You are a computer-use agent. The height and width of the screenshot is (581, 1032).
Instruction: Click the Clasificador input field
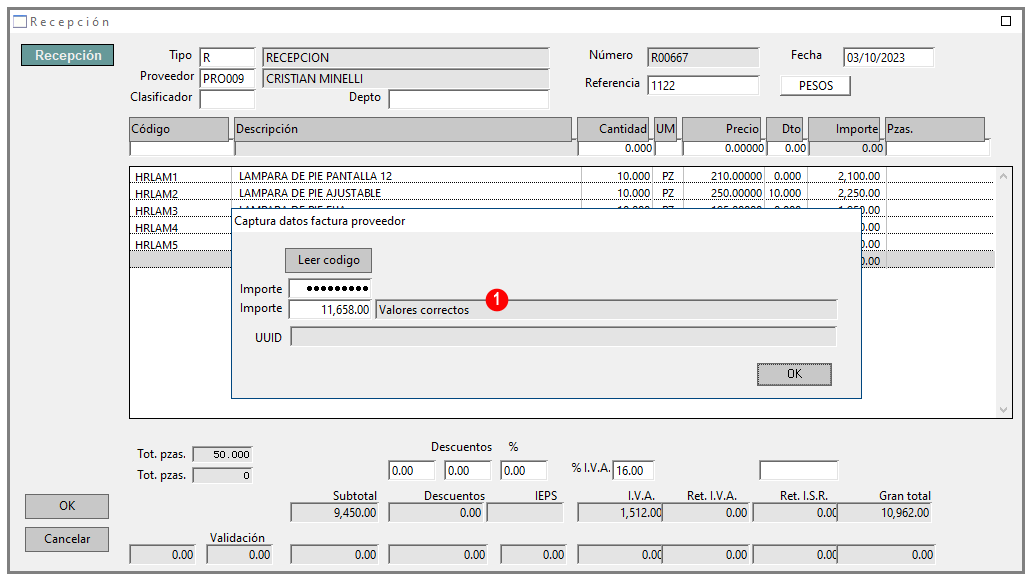click(227, 99)
